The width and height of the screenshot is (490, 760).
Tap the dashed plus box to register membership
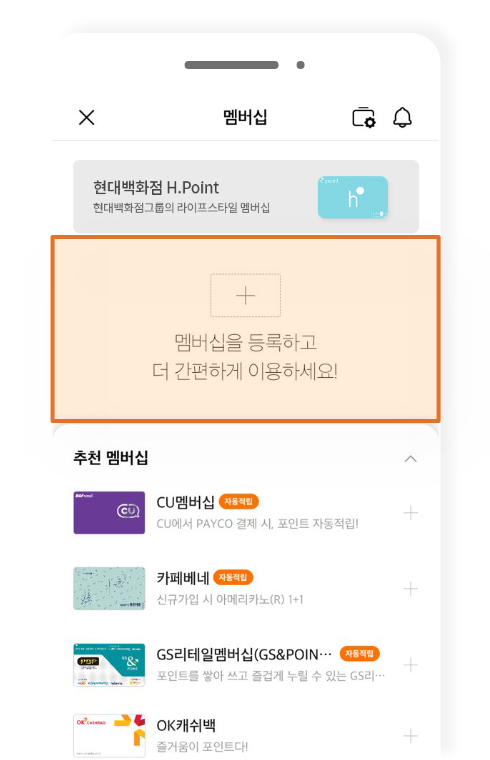245,295
